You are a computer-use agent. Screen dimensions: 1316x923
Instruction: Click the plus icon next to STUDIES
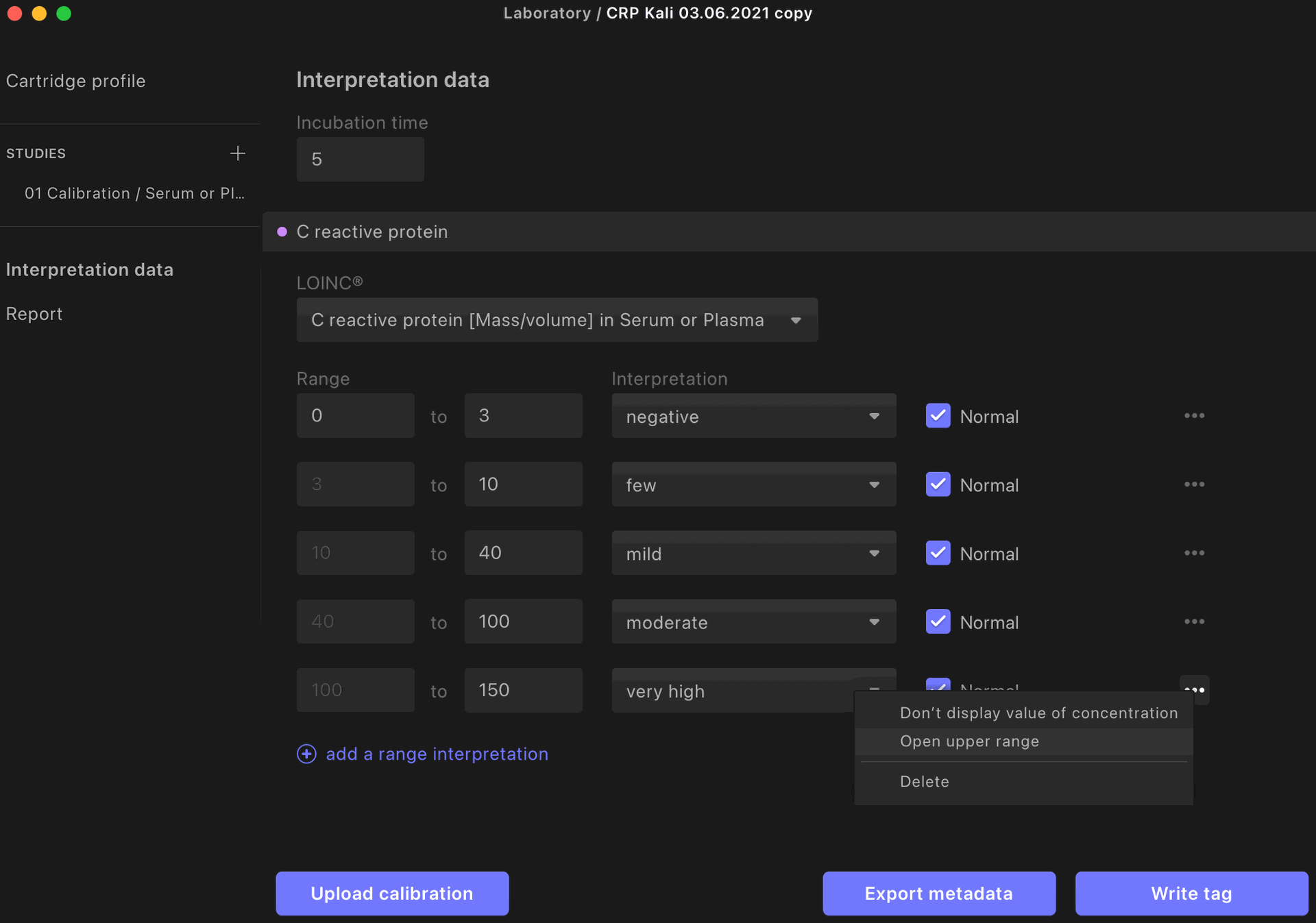click(237, 153)
